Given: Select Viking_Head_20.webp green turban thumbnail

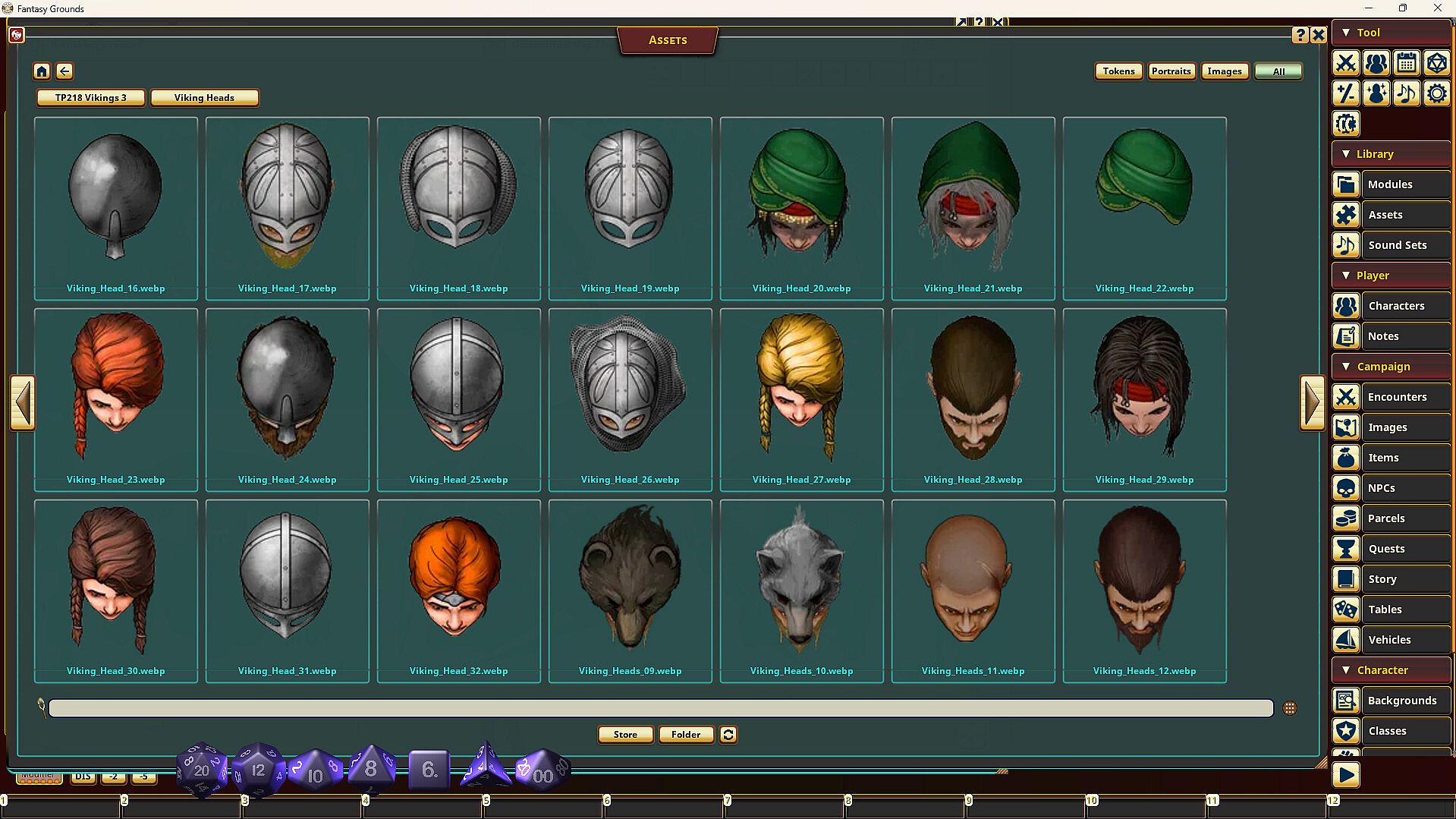Looking at the screenshot, I should [802, 209].
